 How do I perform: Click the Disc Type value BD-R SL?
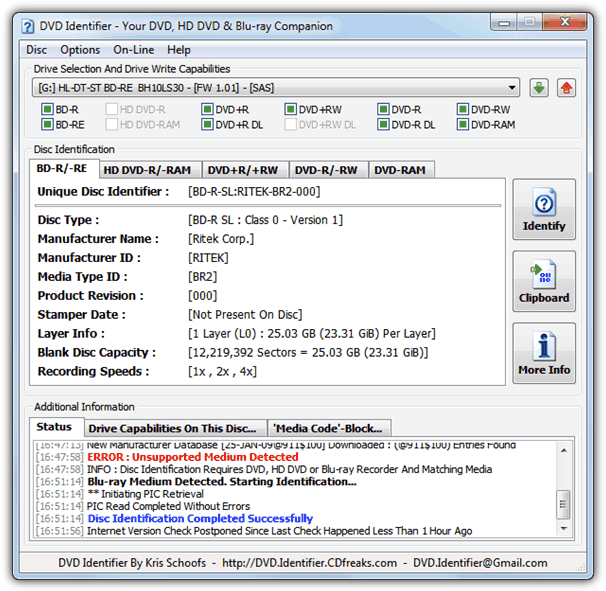(x=265, y=220)
